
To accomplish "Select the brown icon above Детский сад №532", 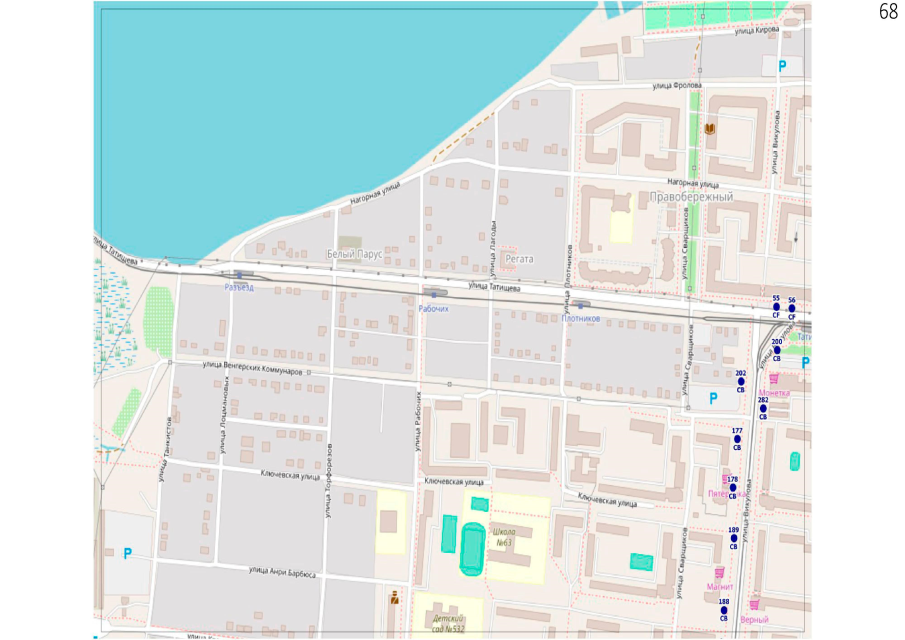I will (x=394, y=599).
